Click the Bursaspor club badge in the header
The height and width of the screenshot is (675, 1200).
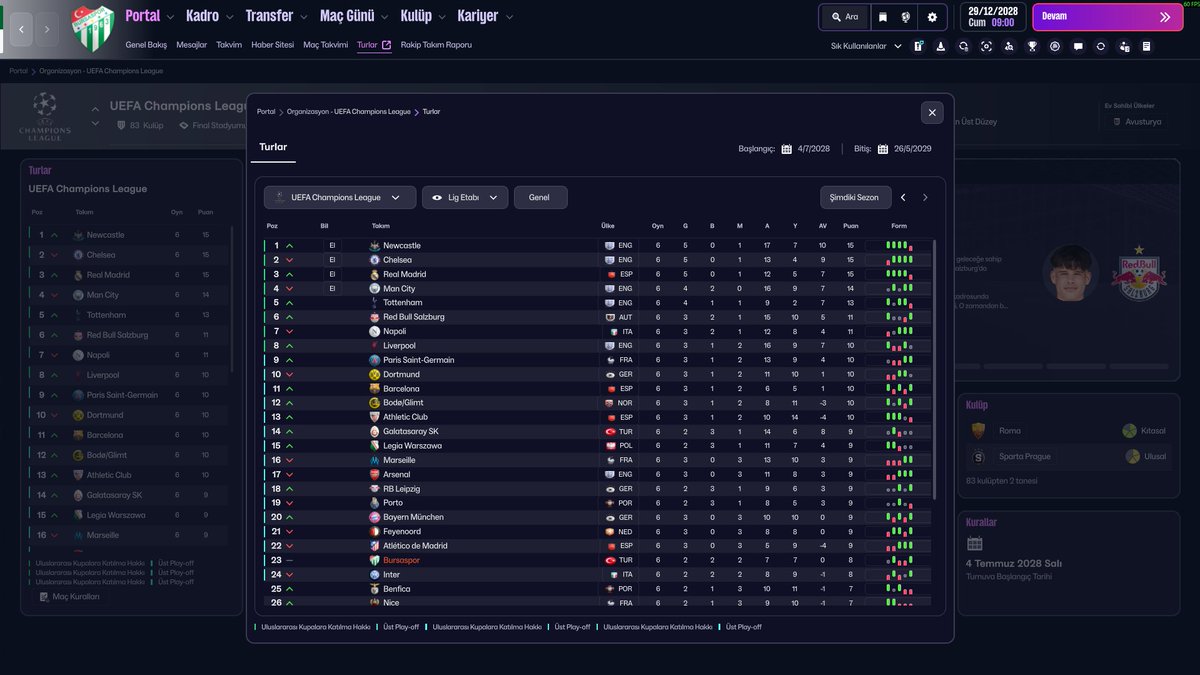point(92,27)
